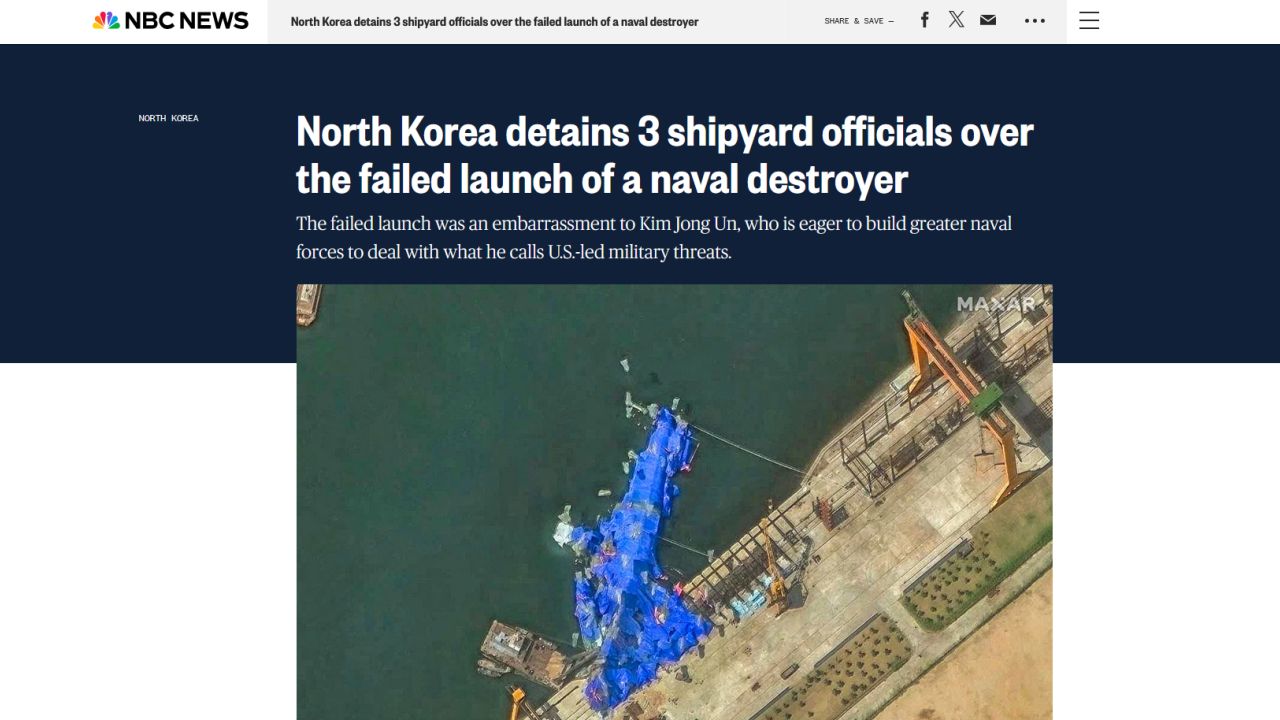Click the subheadline about Kim Jong Un
This screenshot has width=1280, height=720.
pyautogui.click(x=654, y=237)
